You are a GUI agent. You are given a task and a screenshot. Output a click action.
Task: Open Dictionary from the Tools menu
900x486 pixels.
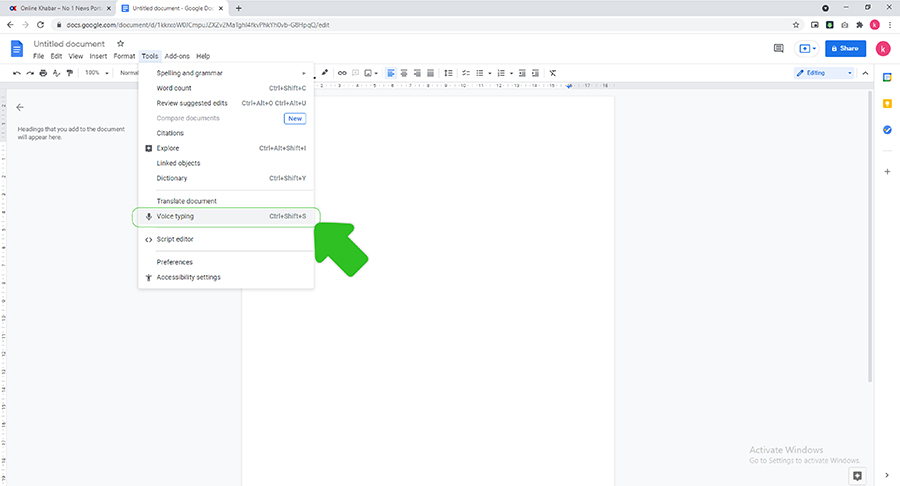pos(226,178)
